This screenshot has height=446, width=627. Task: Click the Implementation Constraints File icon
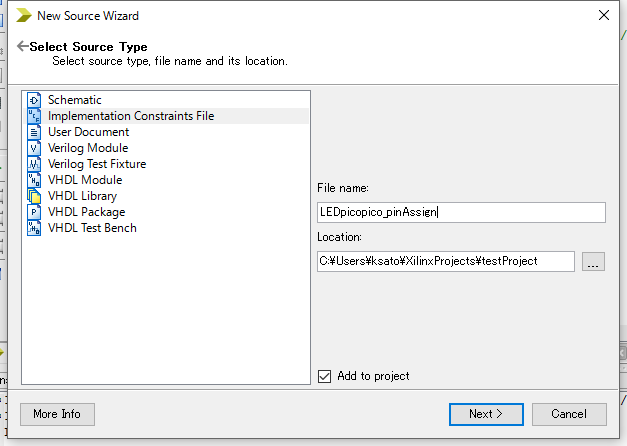pos(34,116)
